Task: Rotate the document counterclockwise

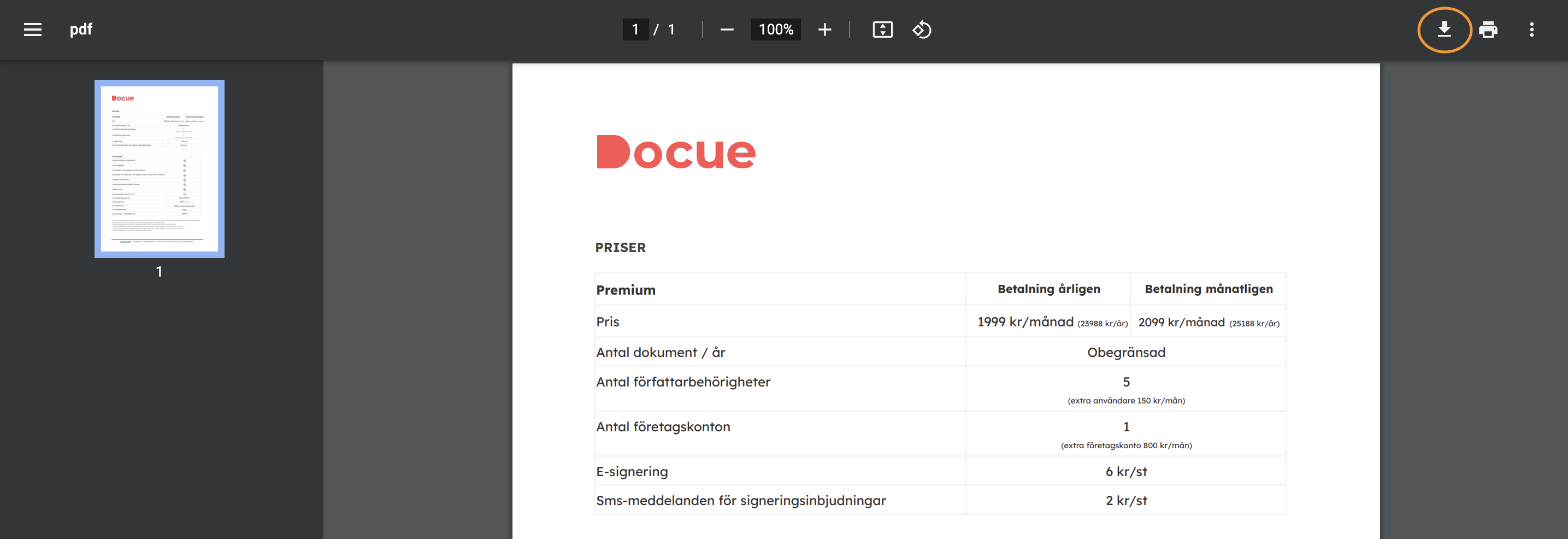Action: pyautogui.click(x=922, y=29)
